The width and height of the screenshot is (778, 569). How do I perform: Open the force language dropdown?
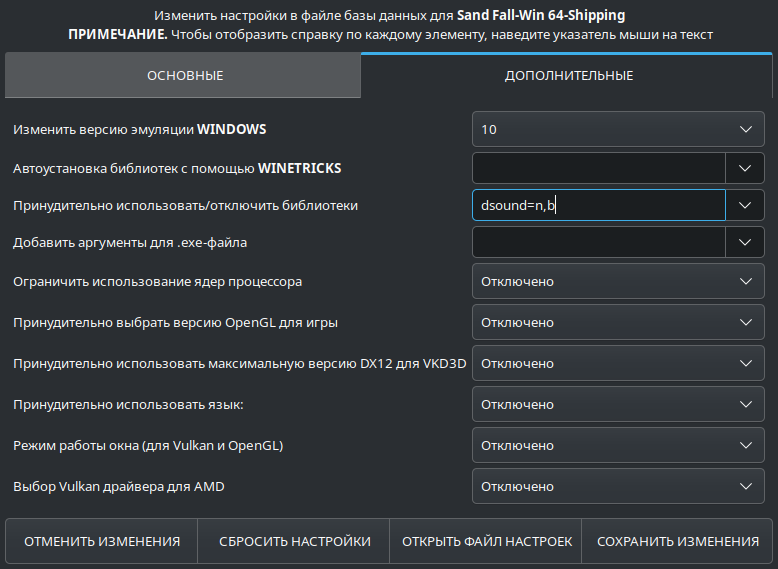(618, 404)
